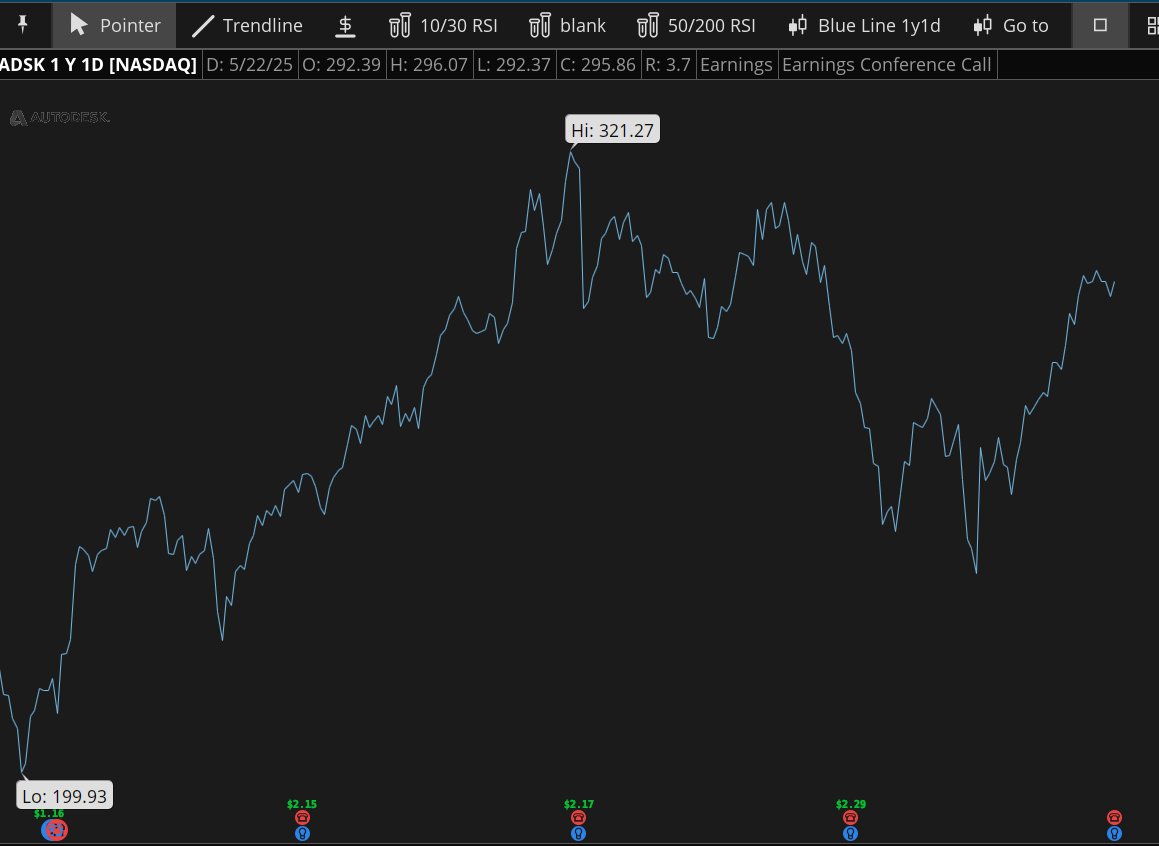1159x846 pixels.
Task: Click the green $2.29 EPS value
Action: click(851, 804)
